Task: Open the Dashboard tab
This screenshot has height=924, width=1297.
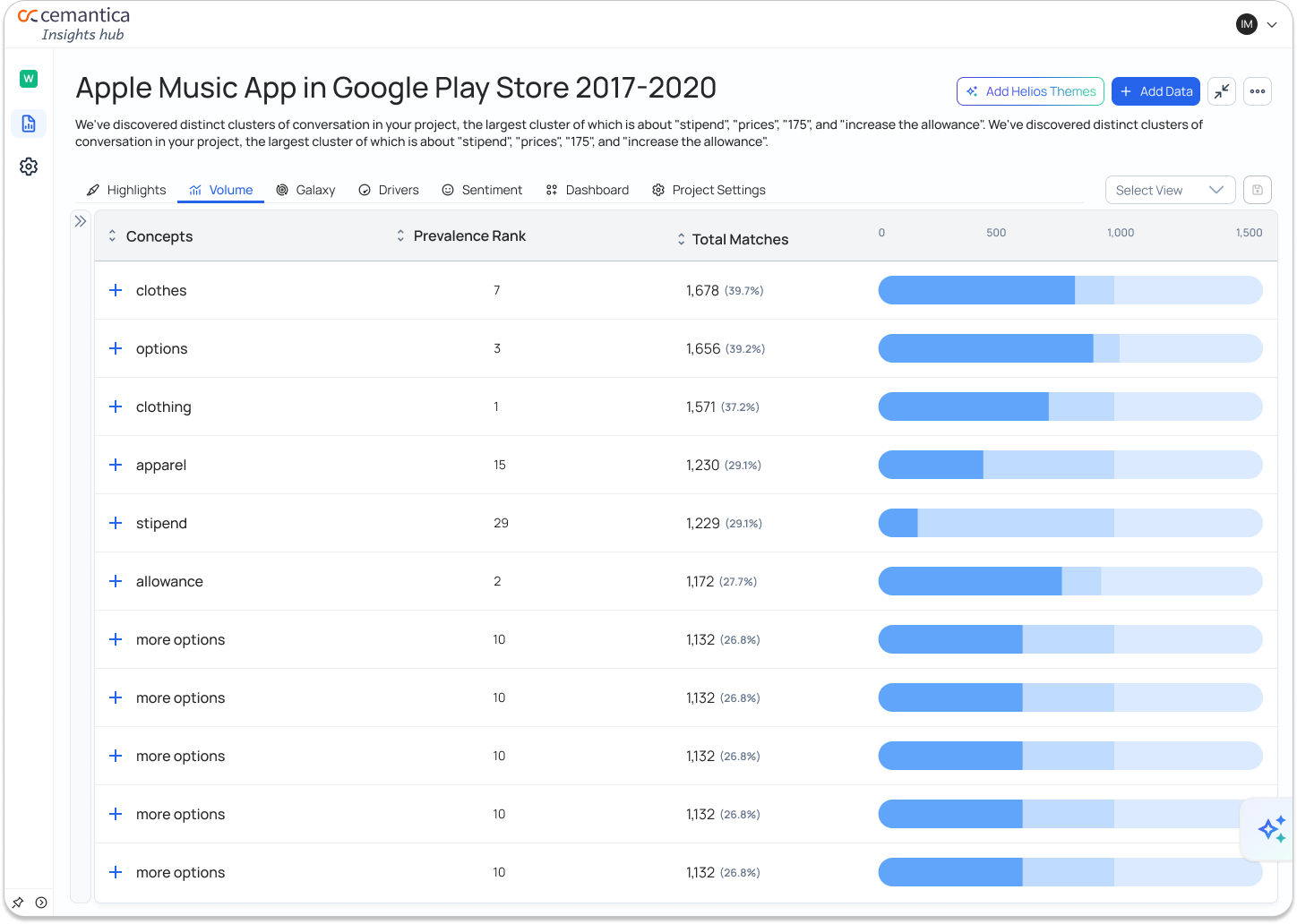Action: [x=588, y=190]
